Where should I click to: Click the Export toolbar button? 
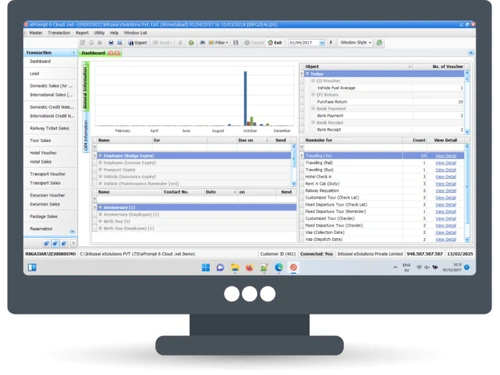point(138,43)
